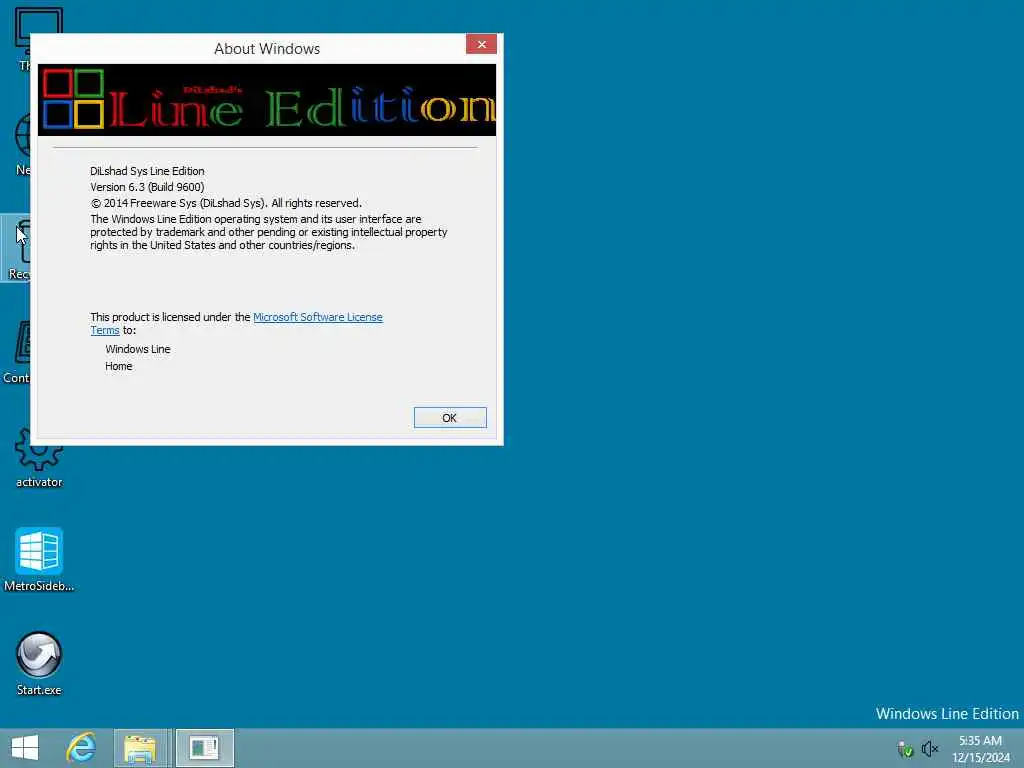Click the 'Version 6.3 (Build 9600)' text

pyautogui.click(x=147, y=187)
